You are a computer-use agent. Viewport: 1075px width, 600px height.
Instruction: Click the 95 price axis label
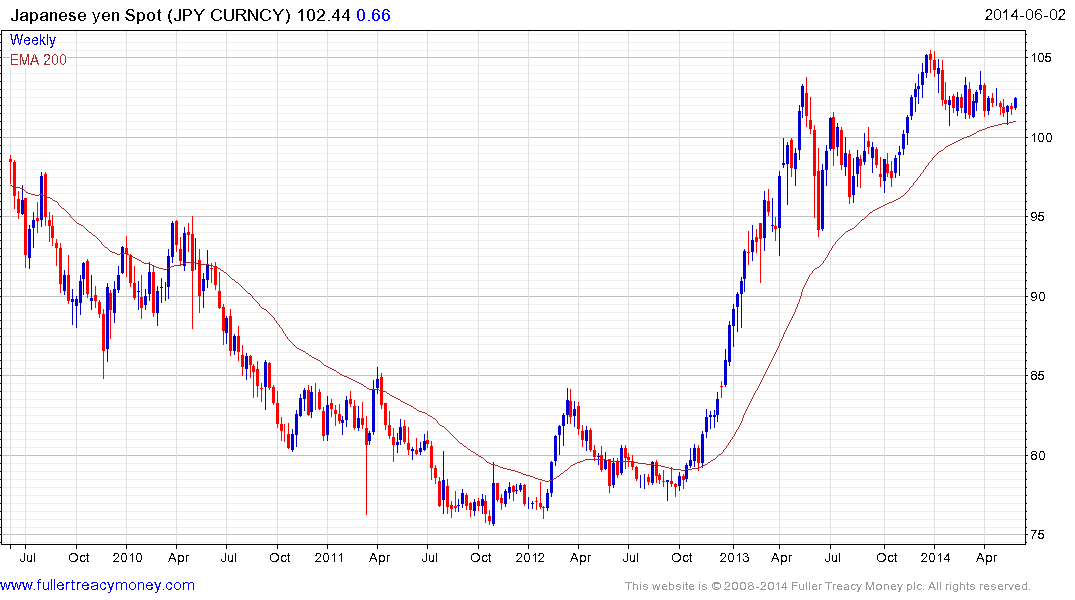point(1038,217)
